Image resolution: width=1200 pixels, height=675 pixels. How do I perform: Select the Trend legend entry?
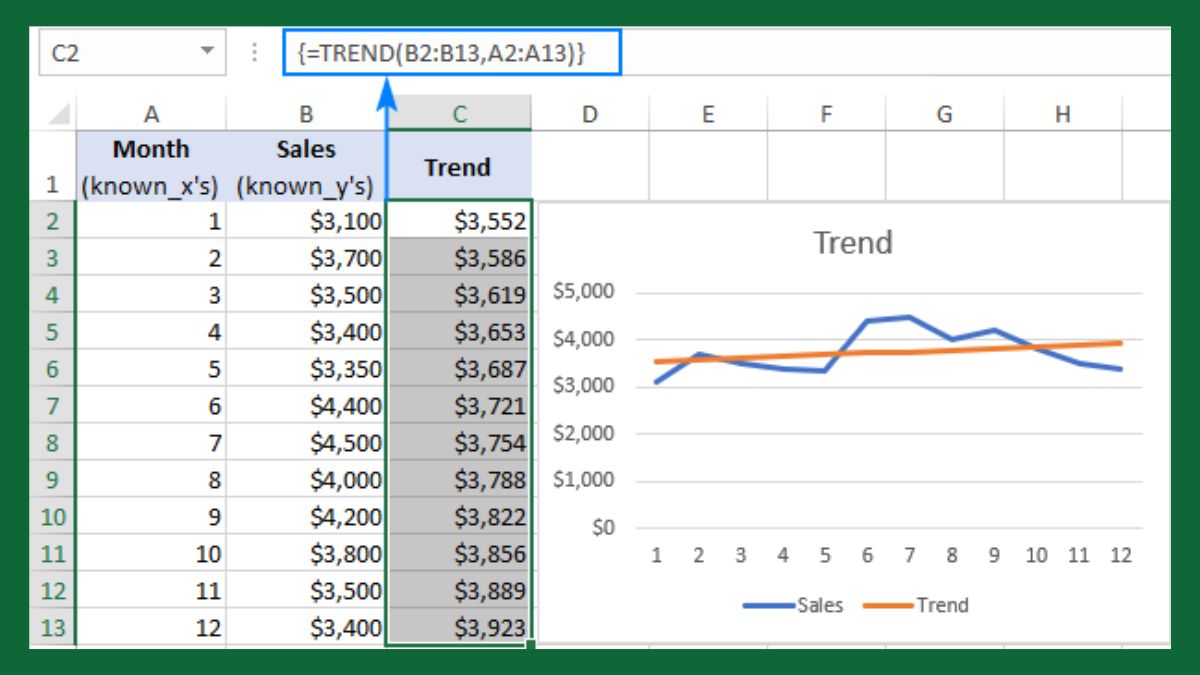942,605
